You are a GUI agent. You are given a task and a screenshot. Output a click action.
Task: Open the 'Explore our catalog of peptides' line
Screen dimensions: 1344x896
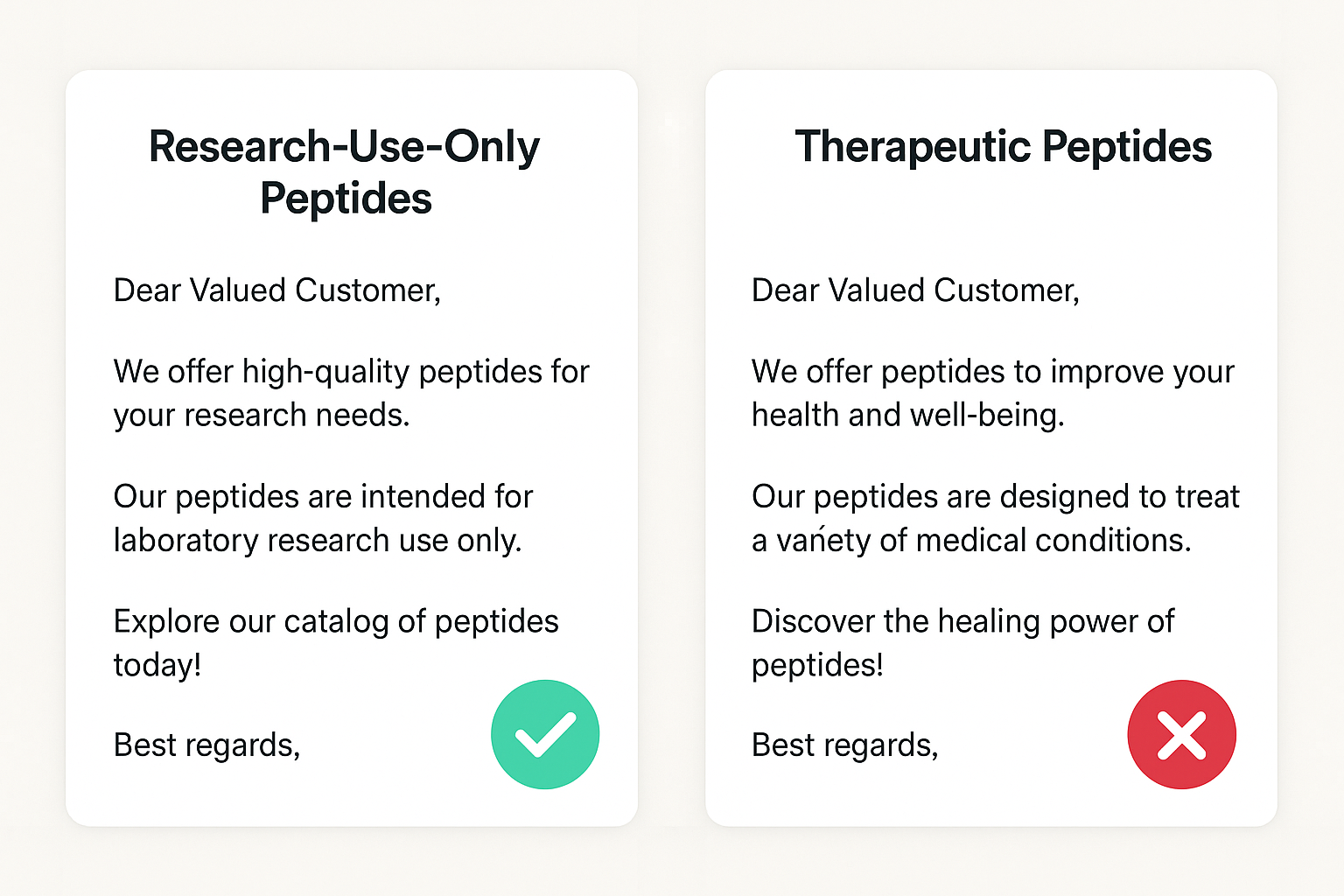pyautogui.click(x=335, y=642)
